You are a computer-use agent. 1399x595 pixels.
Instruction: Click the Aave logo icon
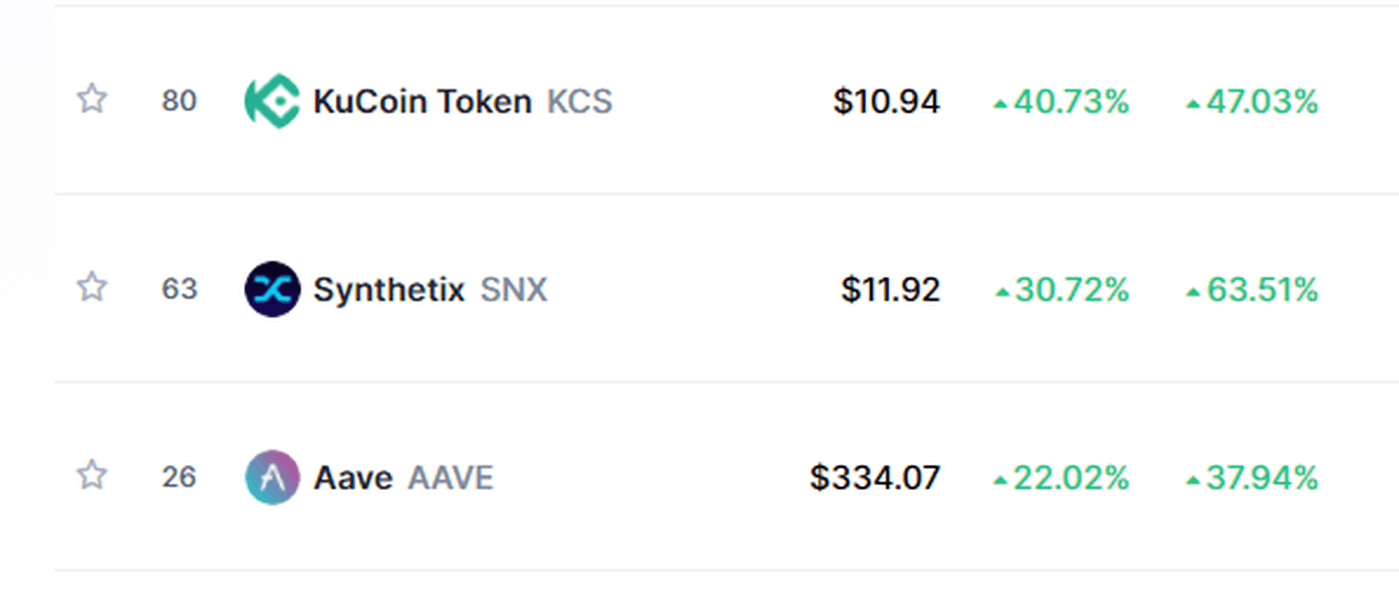(x=272, y=477)
